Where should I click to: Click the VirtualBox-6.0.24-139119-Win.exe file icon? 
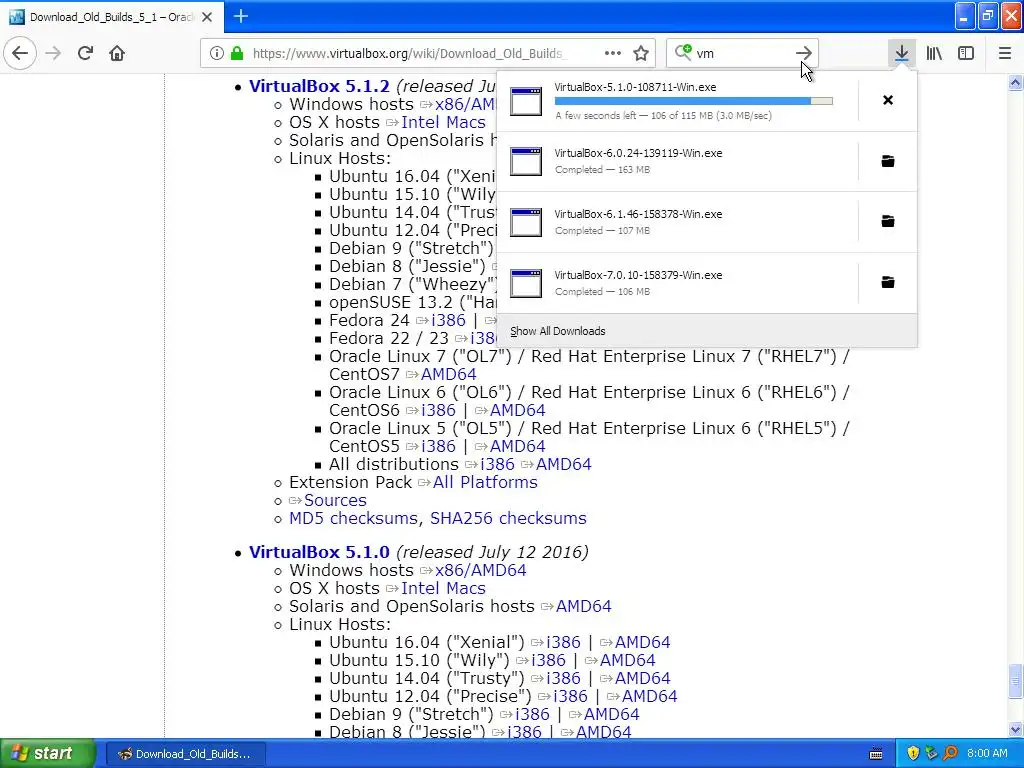click(526, 161)
